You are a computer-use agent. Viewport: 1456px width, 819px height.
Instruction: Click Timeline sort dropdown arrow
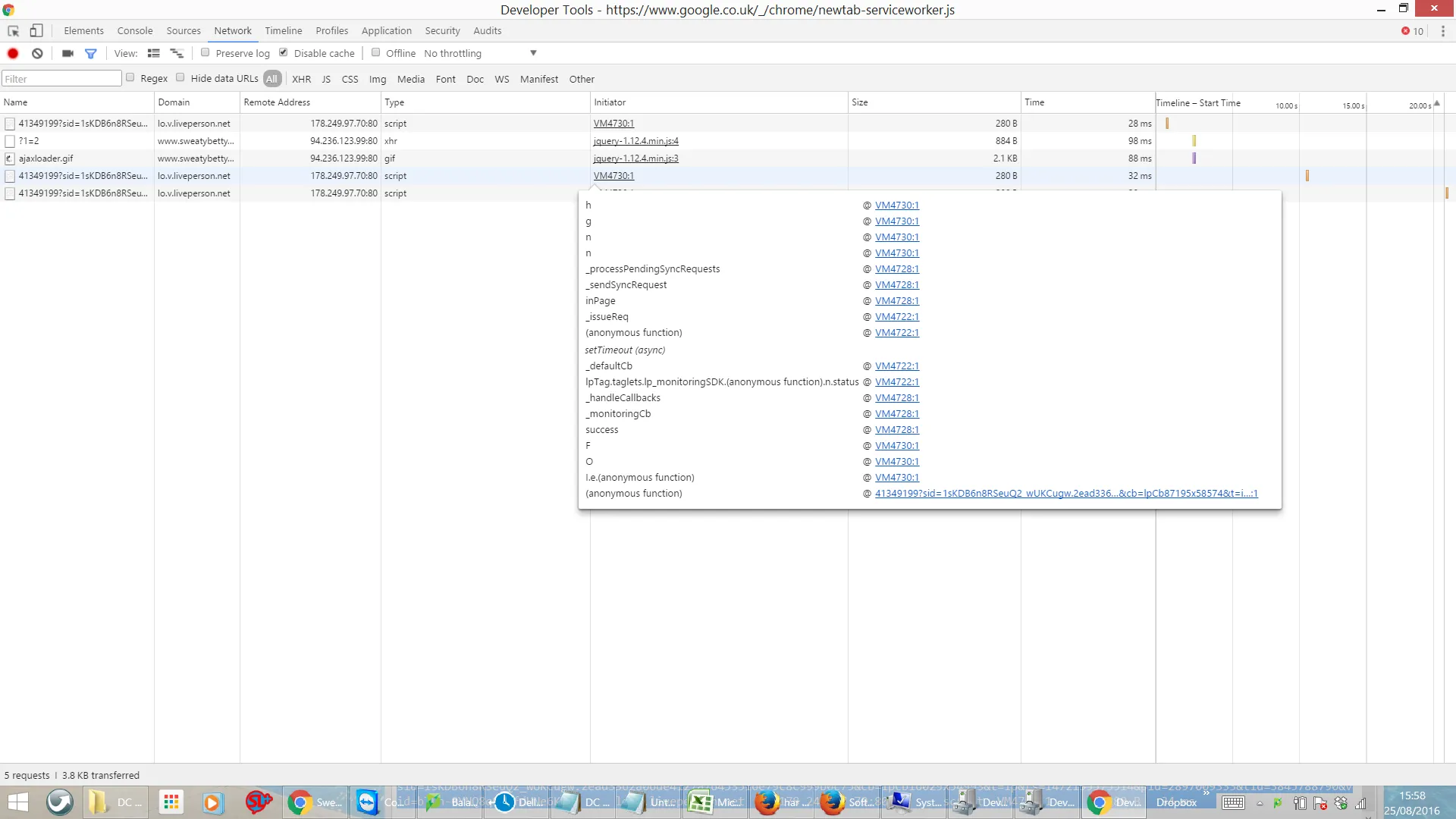click(1436, 103)
